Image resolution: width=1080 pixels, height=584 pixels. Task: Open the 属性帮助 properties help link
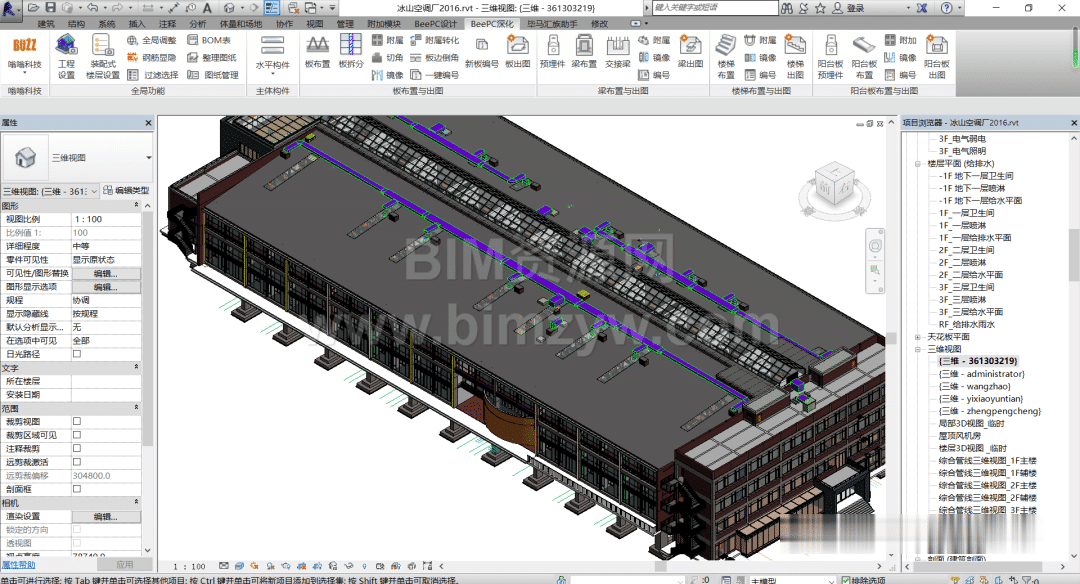(x=19, y=565)
